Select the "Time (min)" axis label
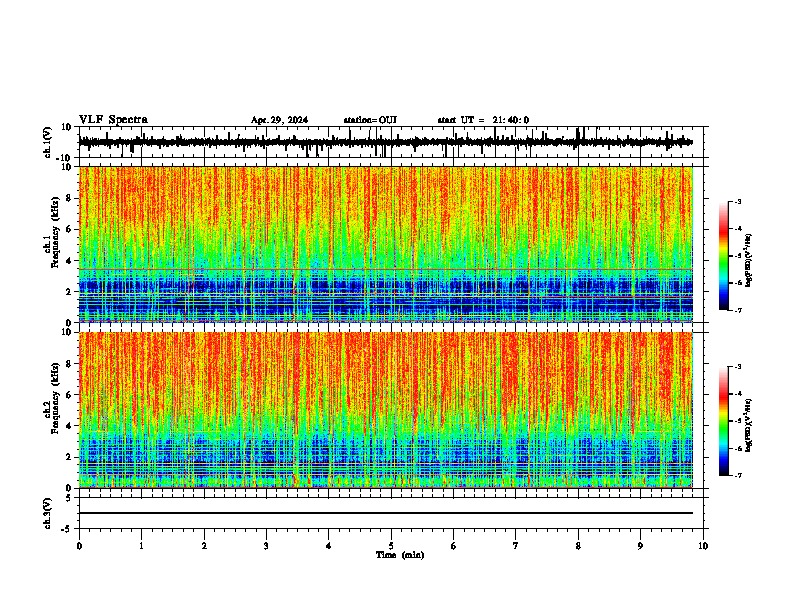The width and height of the screenshot is (792, 612). tap(400, 555)
